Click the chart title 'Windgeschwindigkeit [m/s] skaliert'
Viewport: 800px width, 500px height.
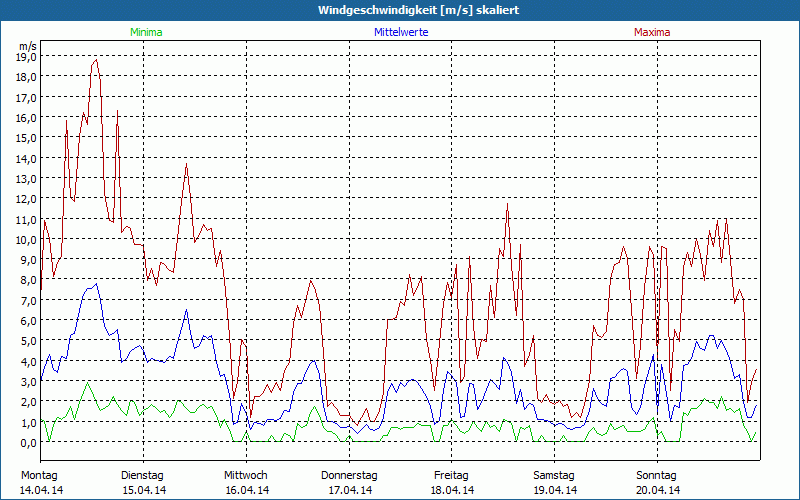(418, 10)
